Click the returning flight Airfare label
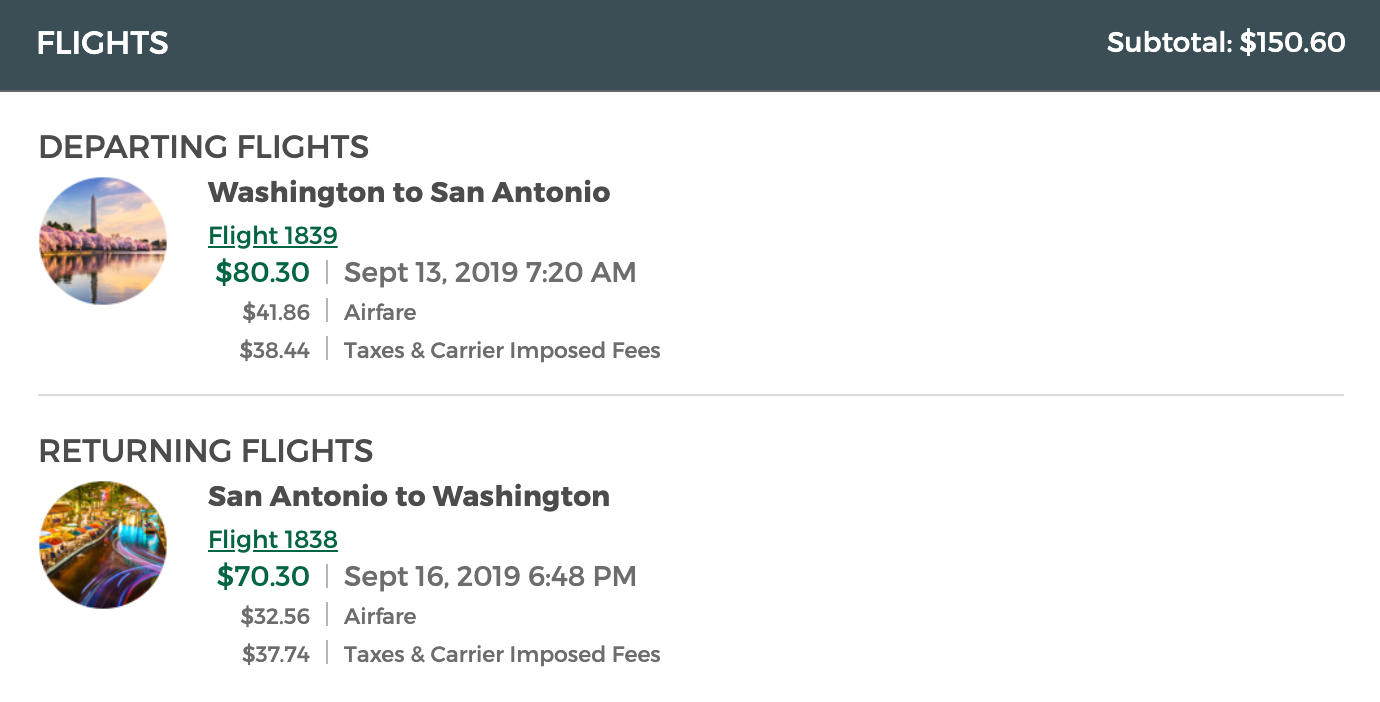Image resolution: width=1380 pixels, height=702 pixels. tap(380, 616)
